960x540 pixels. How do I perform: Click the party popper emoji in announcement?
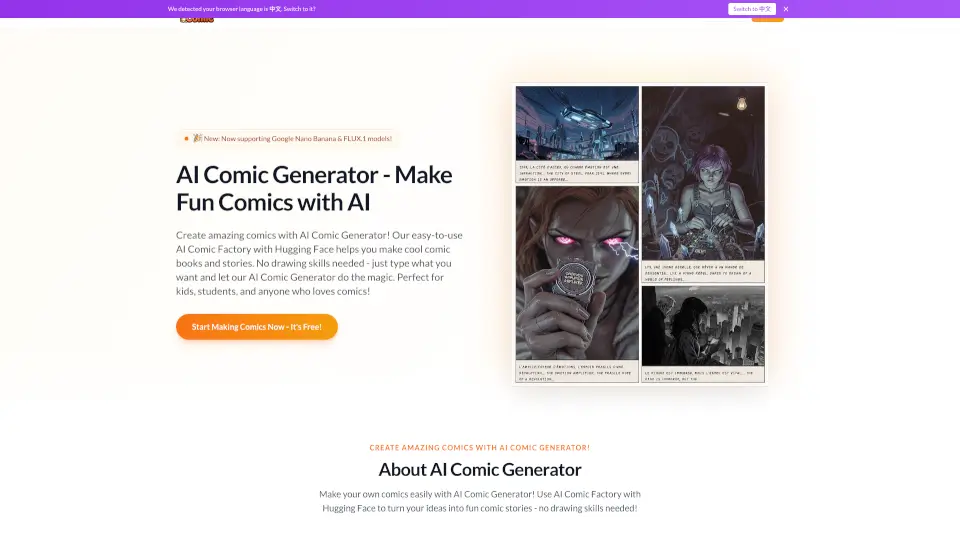click(x=197, y=138)
